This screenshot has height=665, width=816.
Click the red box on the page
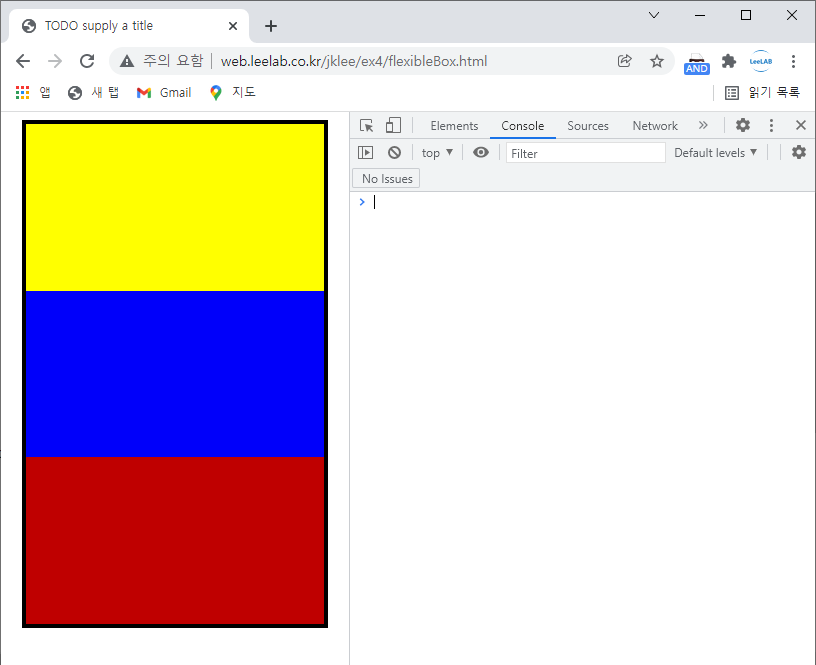175,540
